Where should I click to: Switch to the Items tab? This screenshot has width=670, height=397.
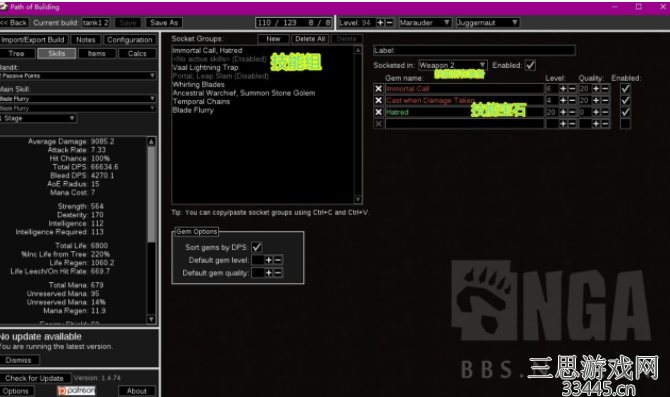[97, 53]
